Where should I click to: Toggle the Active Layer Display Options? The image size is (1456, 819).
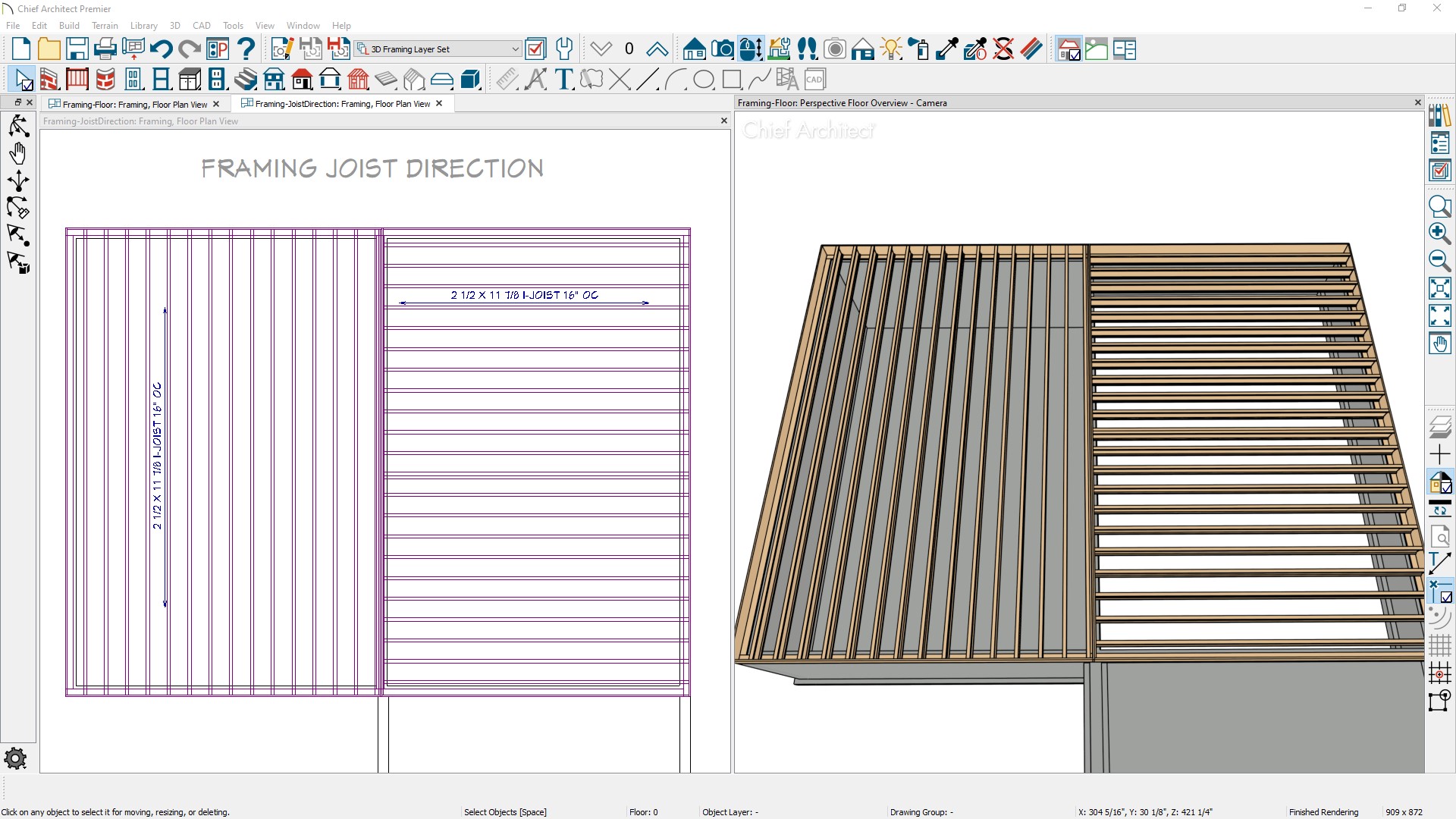[1440, 171]
